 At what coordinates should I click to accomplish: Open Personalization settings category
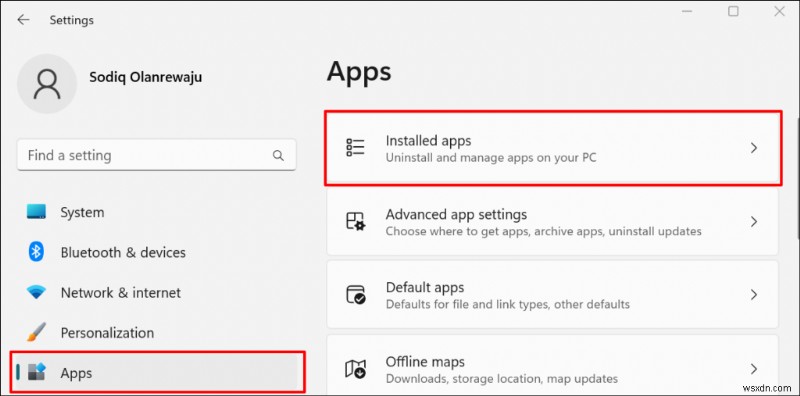157,333
